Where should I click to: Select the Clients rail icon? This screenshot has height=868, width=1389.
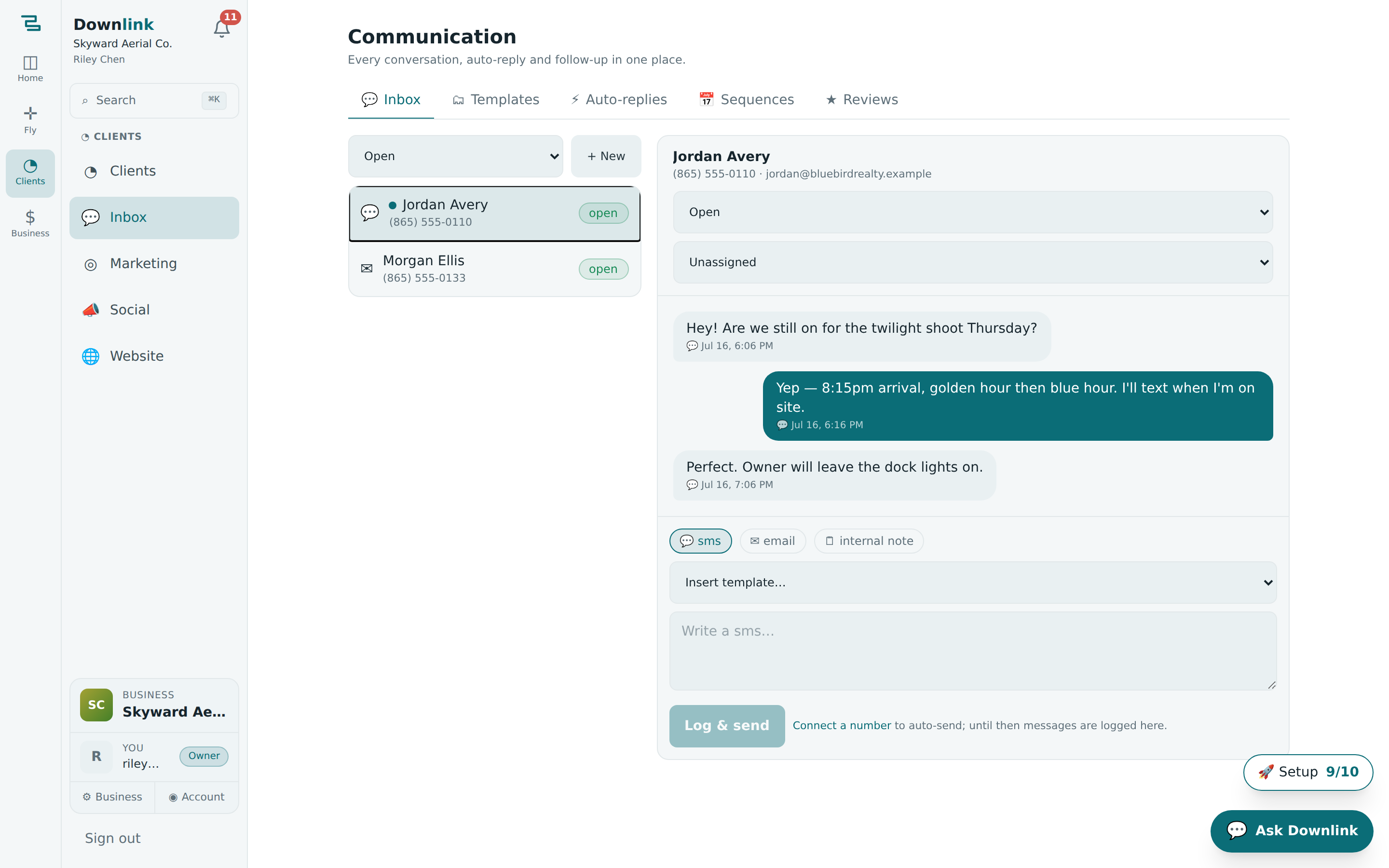click(x=30, y=173)
